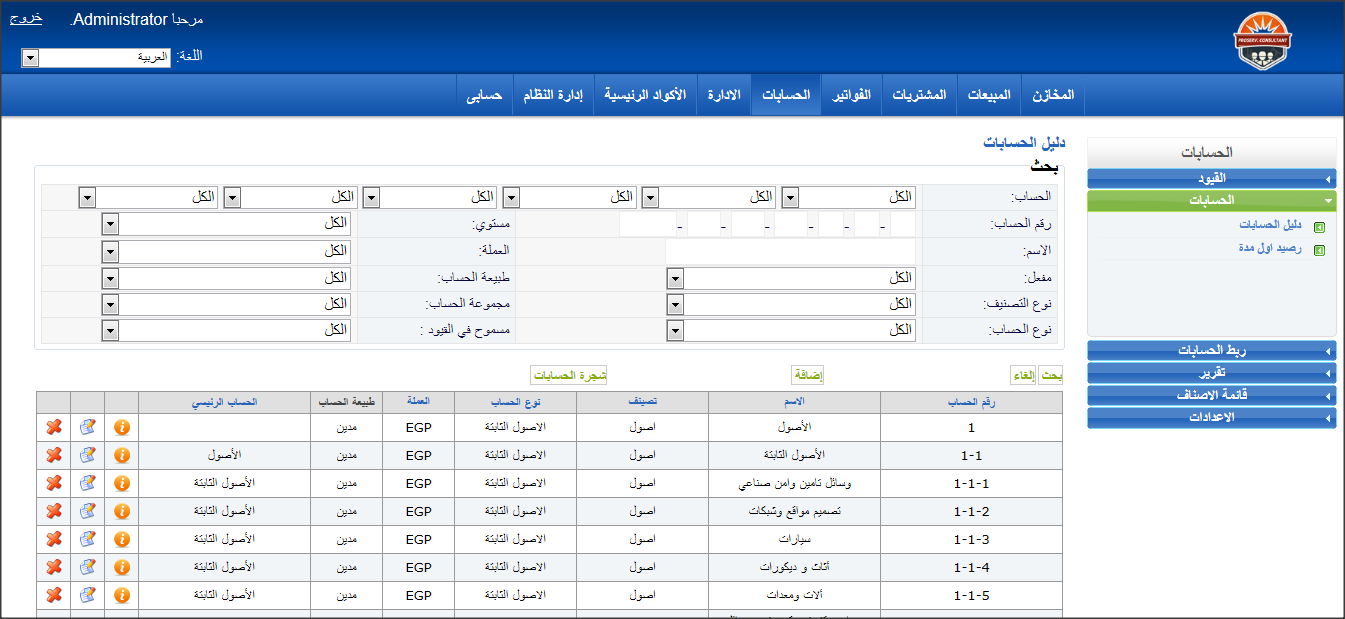Click delete icon for account 1-1-3 سيارات
Viewport: 1345px width, 619px height.
[x=54, y=539]
